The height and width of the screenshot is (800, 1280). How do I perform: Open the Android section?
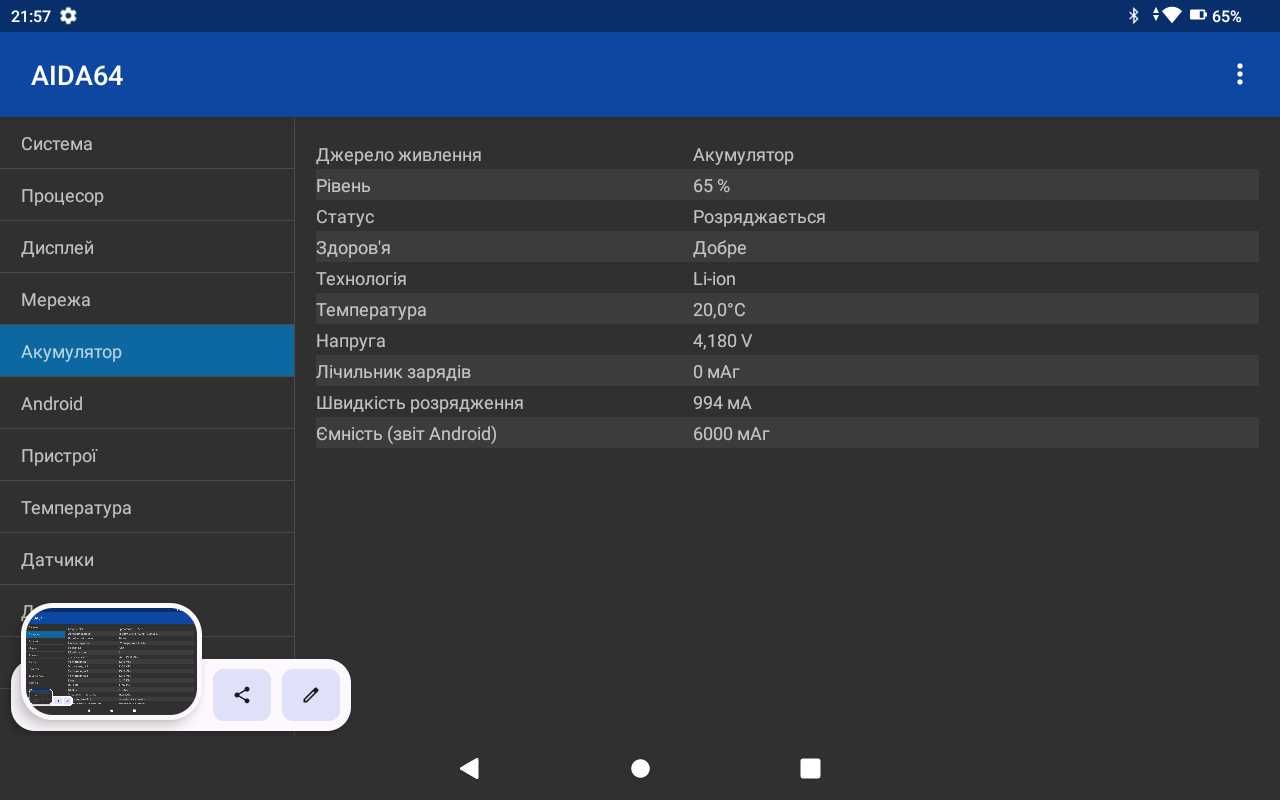tap(147, 403)
